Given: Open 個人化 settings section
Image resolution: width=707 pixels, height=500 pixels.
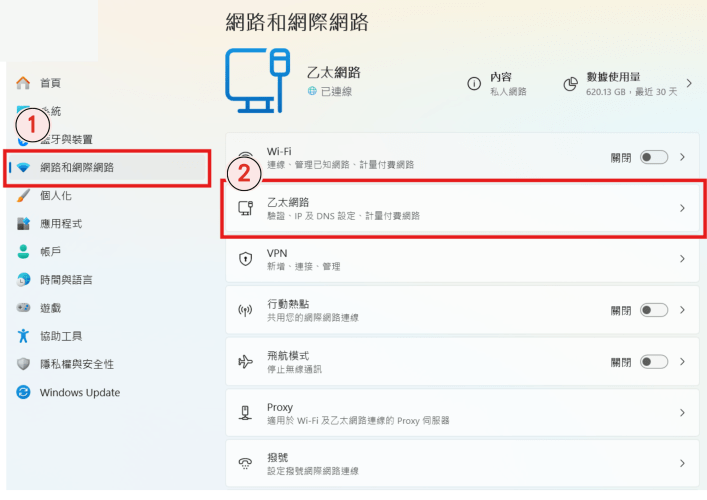Looking at the screenshot, I should [56, 196].
